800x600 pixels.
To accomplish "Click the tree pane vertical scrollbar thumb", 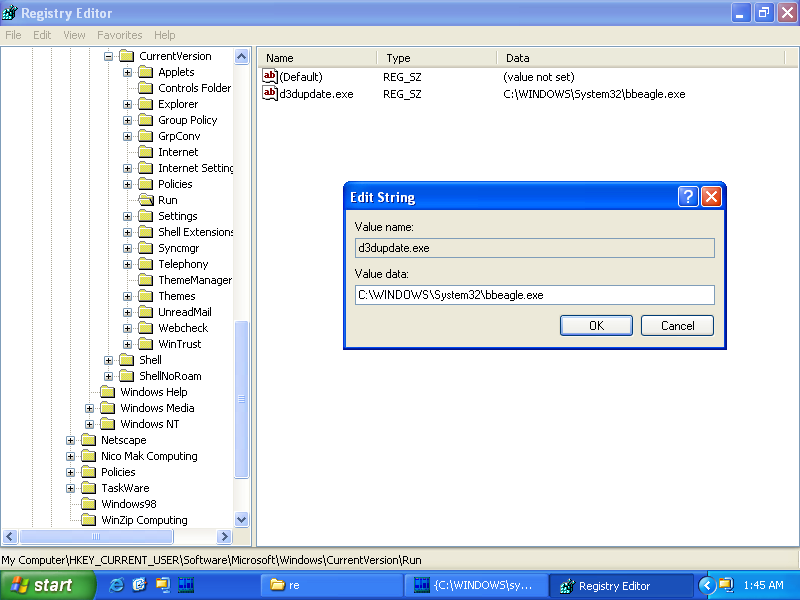I will (x=241, y=399).
